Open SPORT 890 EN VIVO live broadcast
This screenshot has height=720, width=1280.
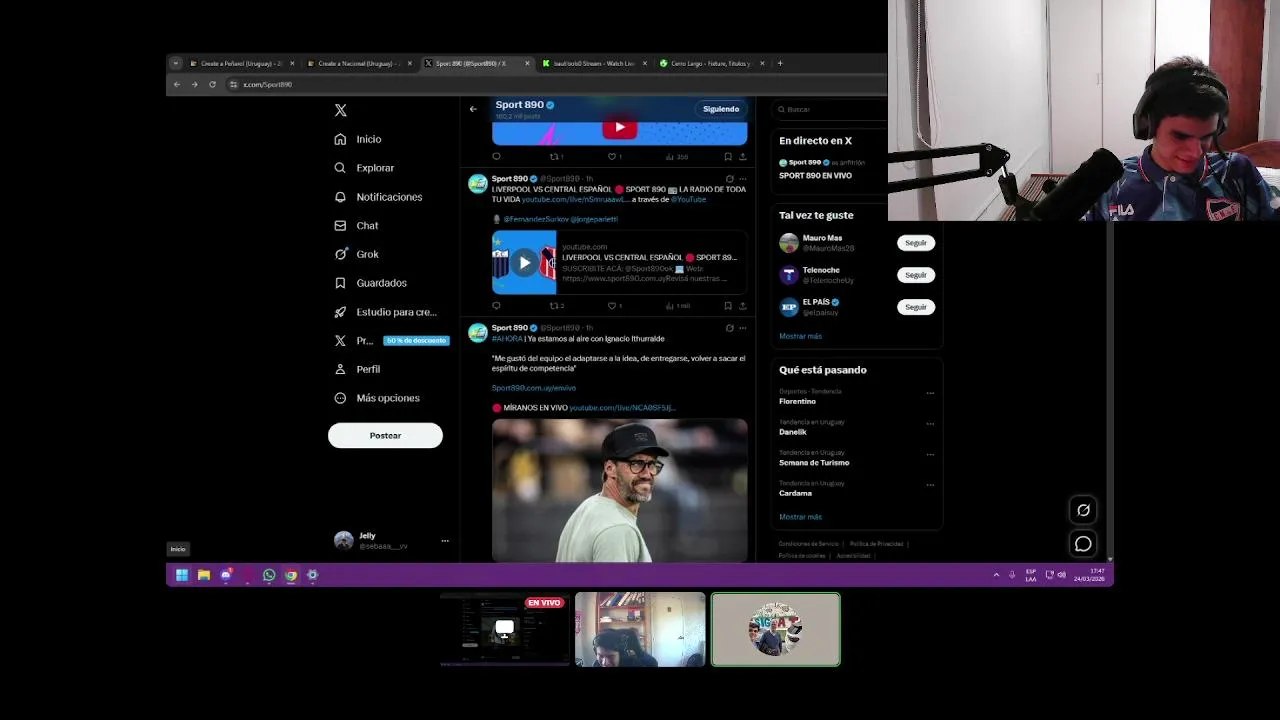tap(815, 176)
